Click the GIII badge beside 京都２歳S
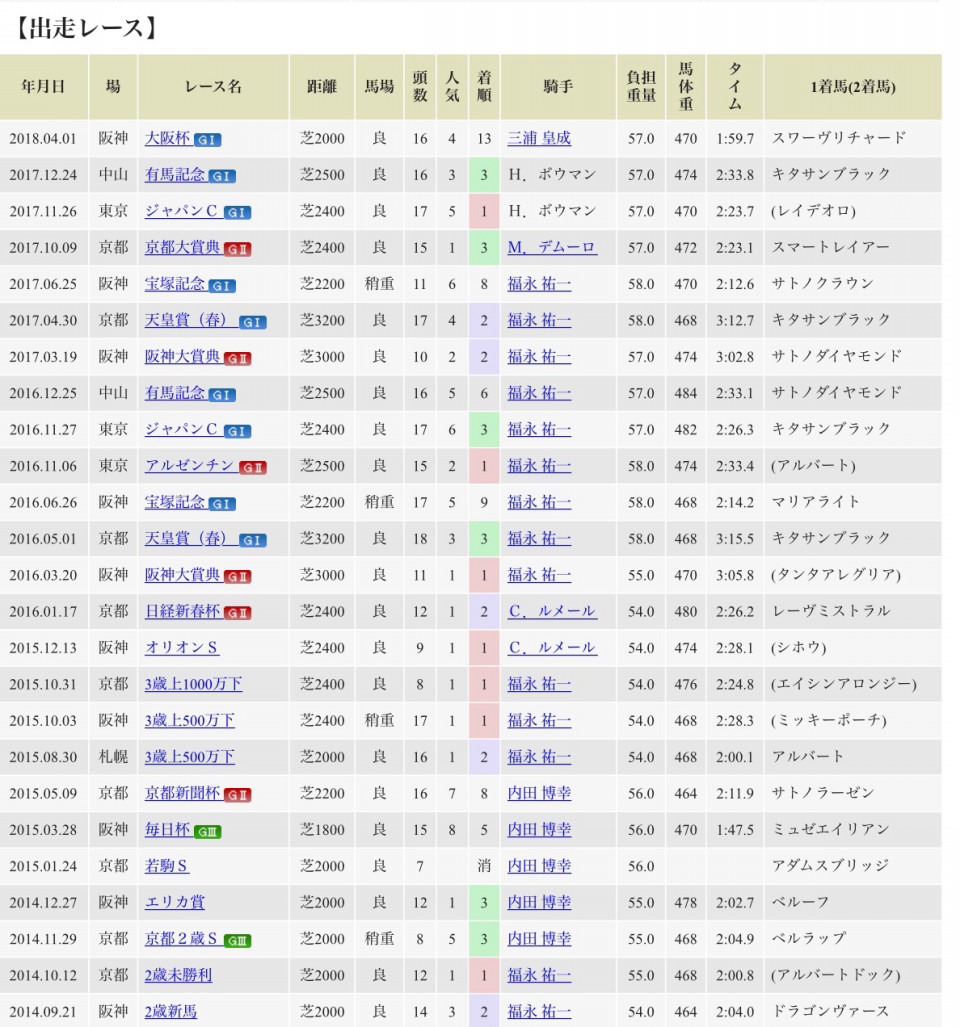The height and width of the screenshot is (1027, 960). 237,941
